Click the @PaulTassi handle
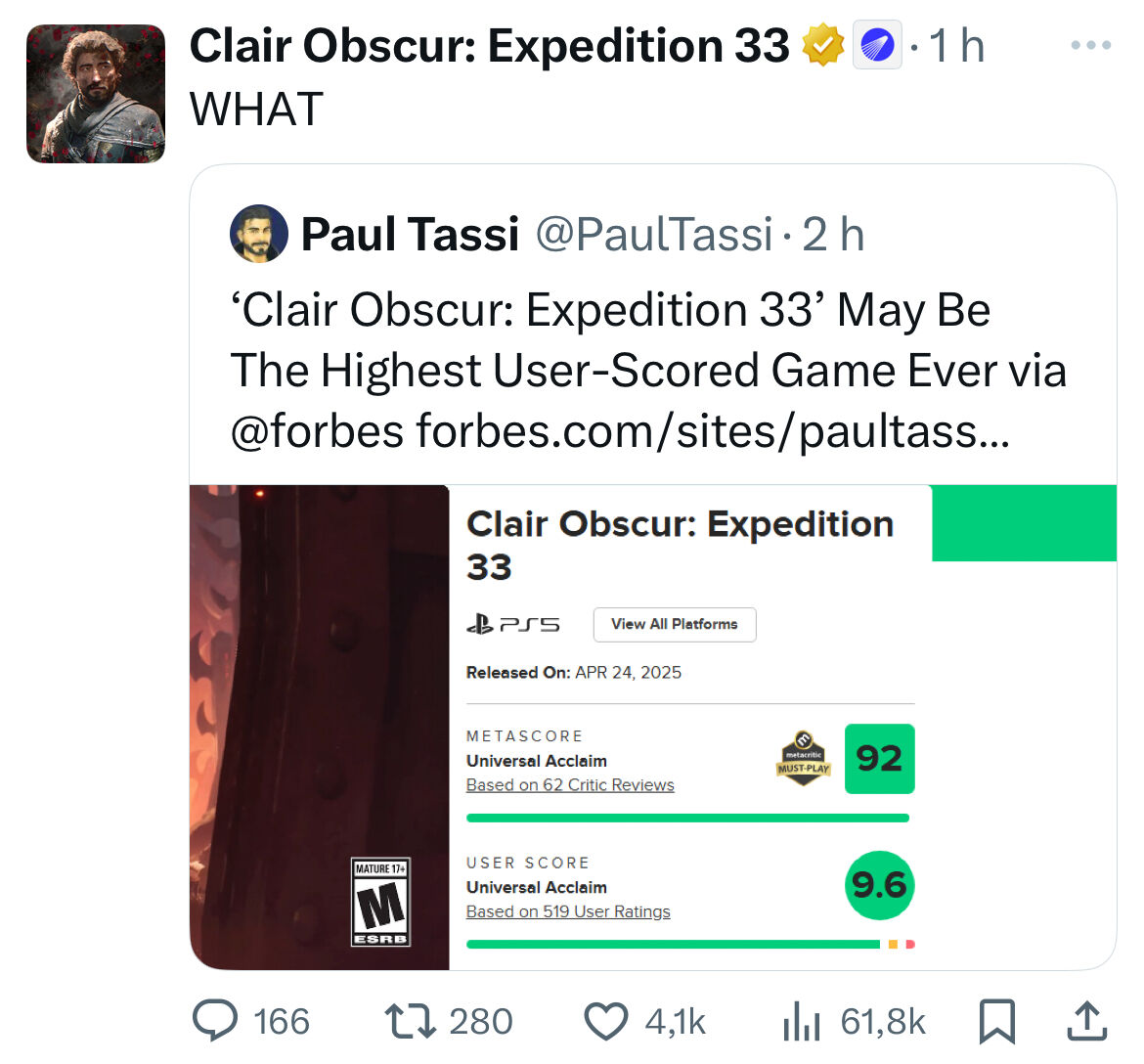Screen dimensions: 1144x1064 [654, 235]
